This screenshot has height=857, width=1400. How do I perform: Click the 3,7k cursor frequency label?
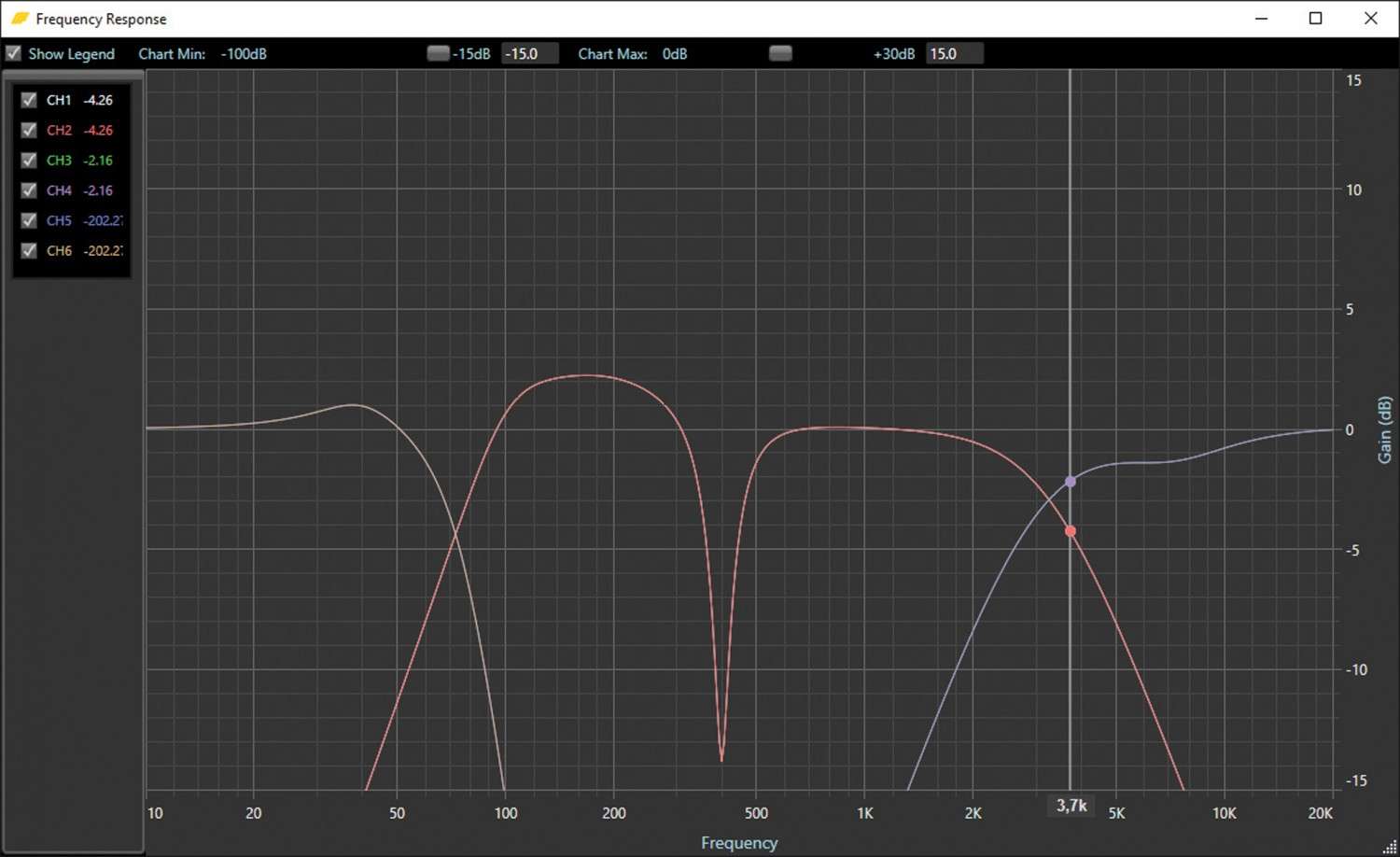click(x=1071, y=806)
